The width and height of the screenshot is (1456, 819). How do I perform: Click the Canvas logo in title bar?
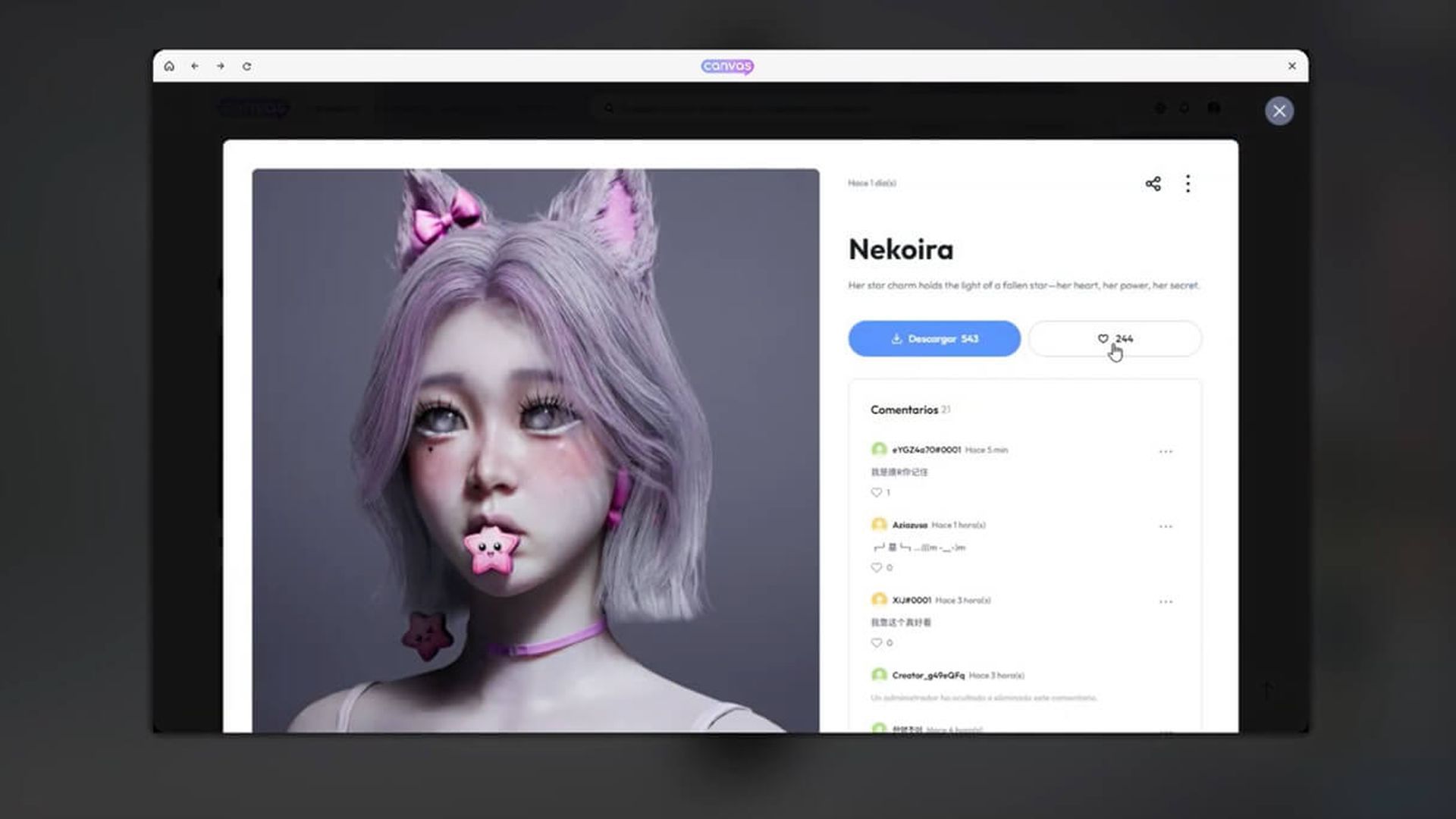[x=726, y=66]
